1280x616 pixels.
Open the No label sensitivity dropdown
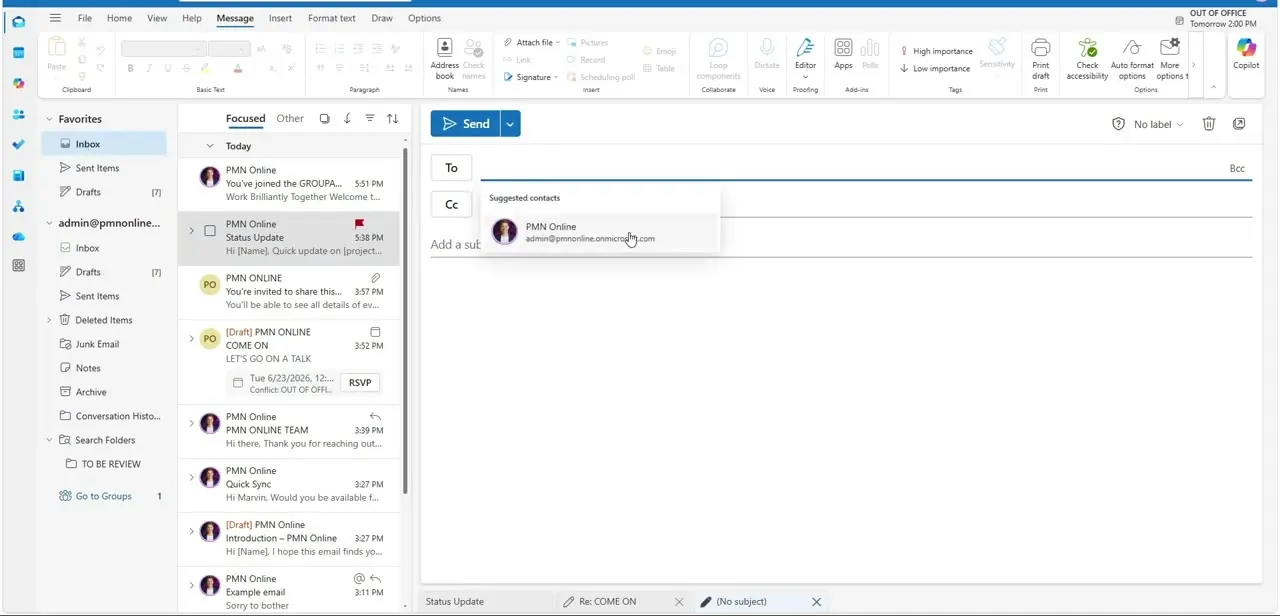[x=1148, y=124]
